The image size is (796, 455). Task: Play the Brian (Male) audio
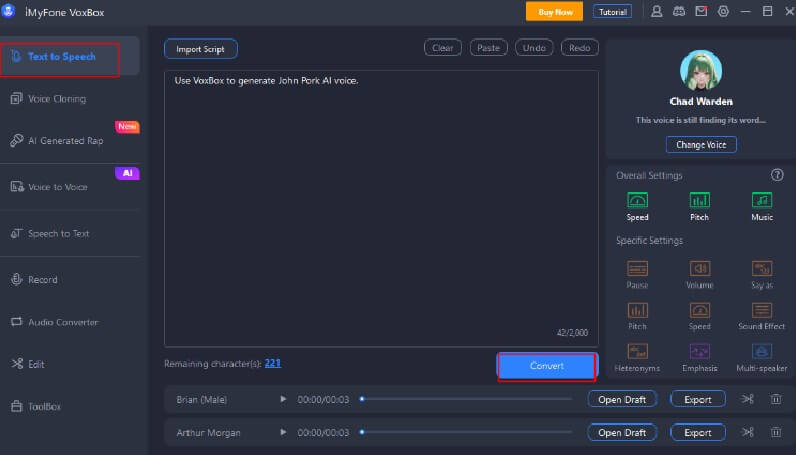click(283, 399)
